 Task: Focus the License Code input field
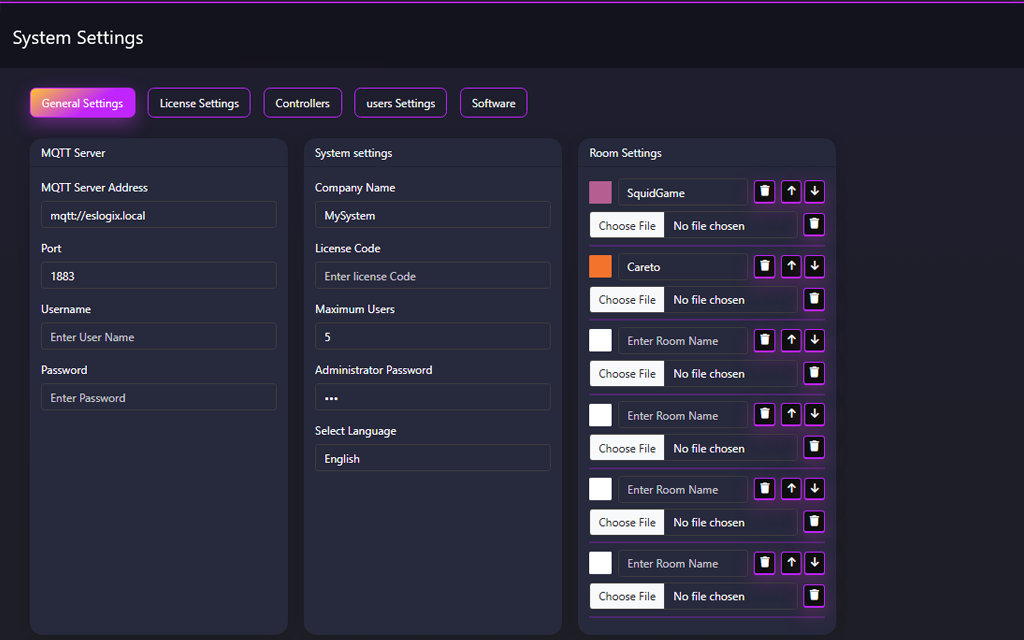[432, 276]
